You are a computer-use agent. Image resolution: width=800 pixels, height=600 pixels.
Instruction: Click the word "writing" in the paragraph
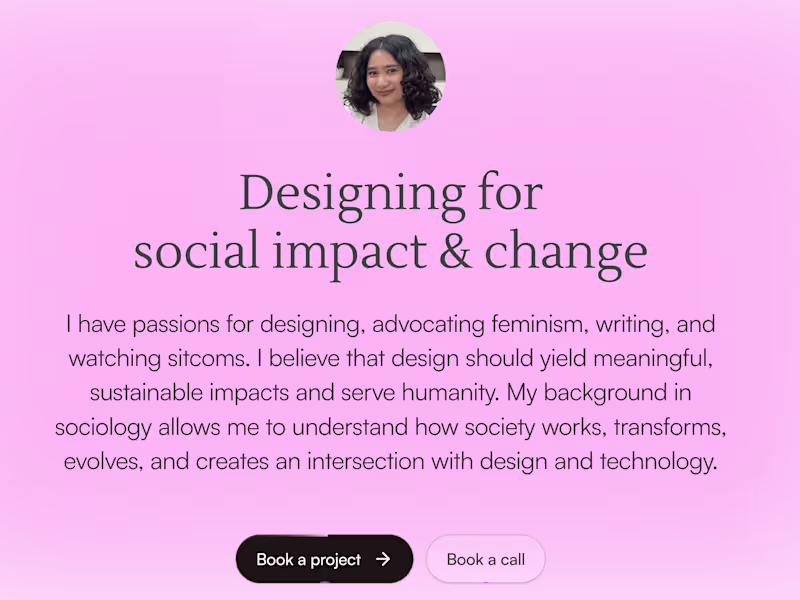click(638, 325)
